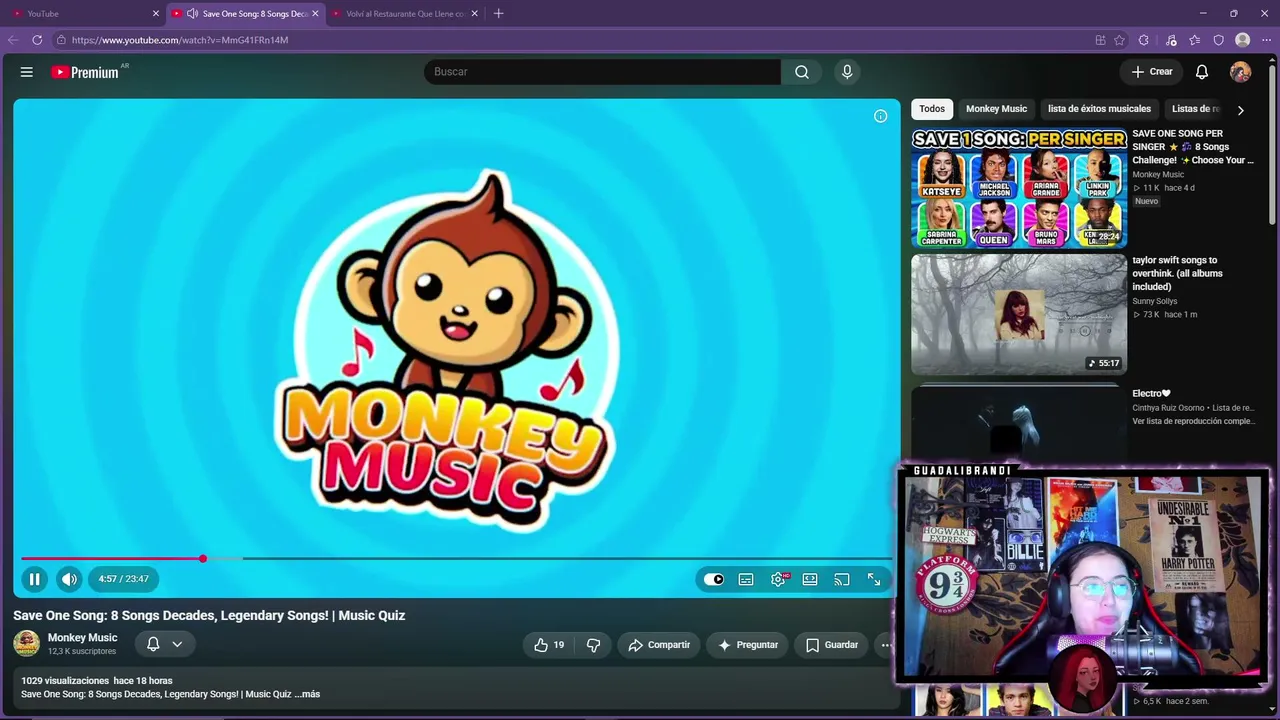
Task: Show more filter chips with the right arrow
Action: [1240, 110]
